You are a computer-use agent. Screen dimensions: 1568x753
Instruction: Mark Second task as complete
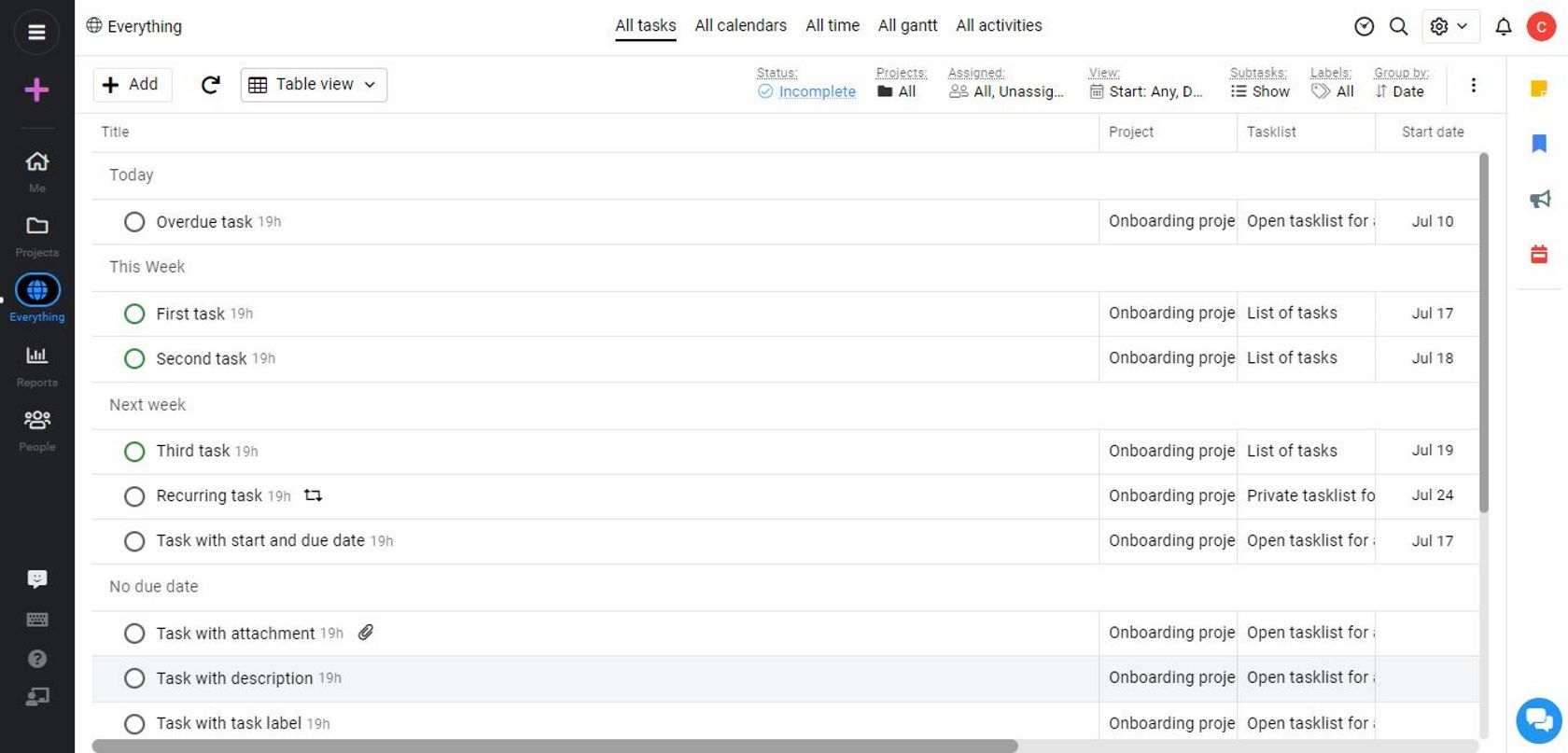tap(134, 358)
